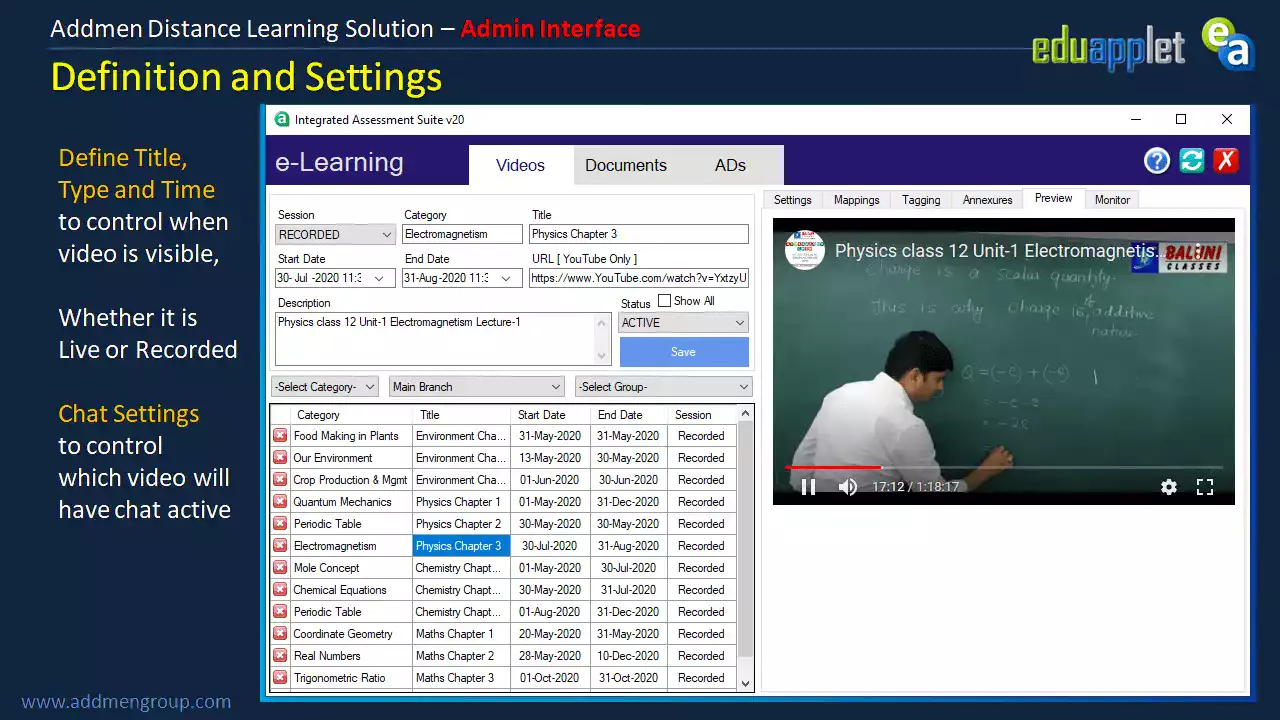Enter fullscreen mode in video preview
Screen dimensions: 1280x720
[1205, 487]
